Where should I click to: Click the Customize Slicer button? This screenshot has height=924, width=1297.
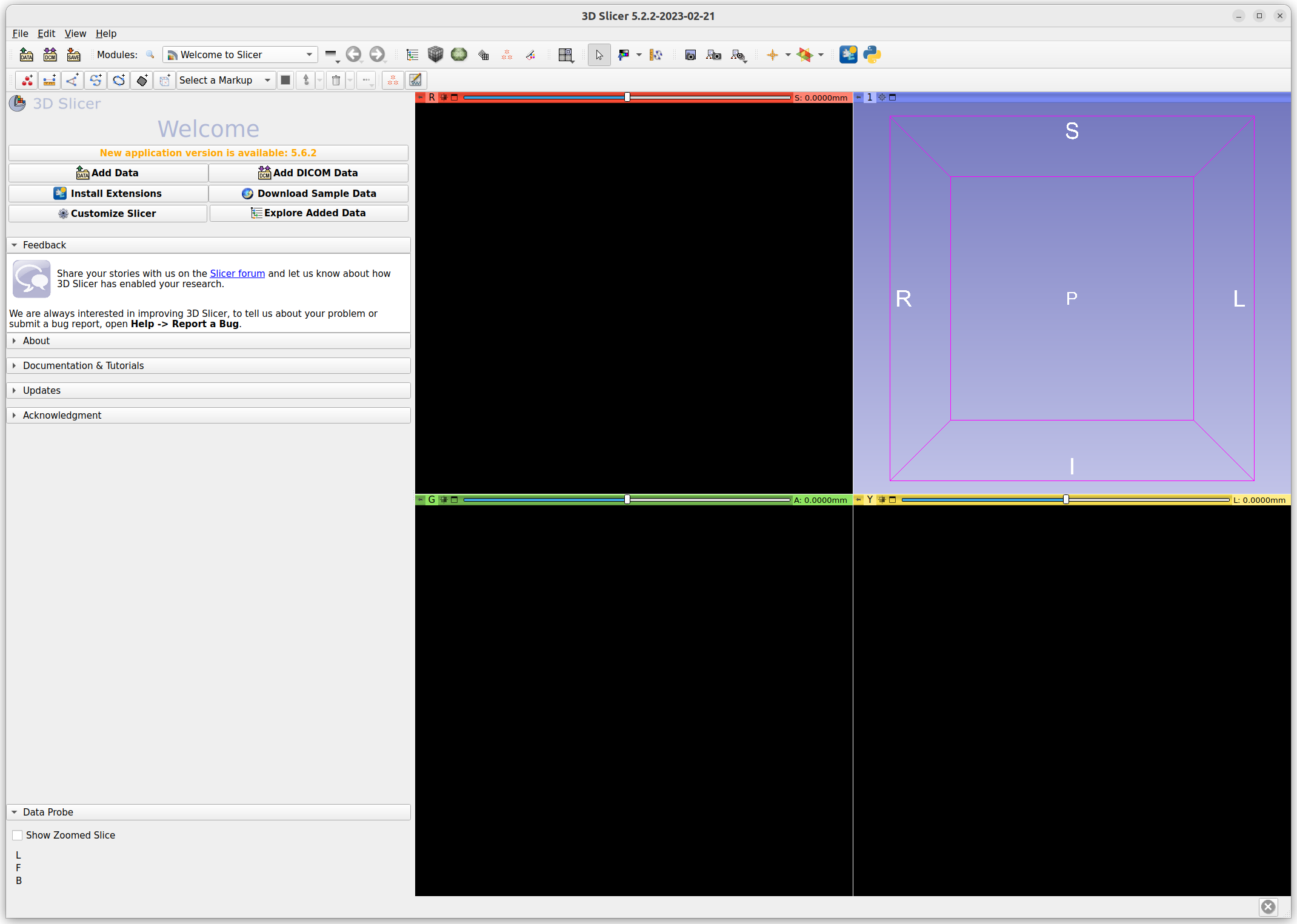click(x=108, y=213)
